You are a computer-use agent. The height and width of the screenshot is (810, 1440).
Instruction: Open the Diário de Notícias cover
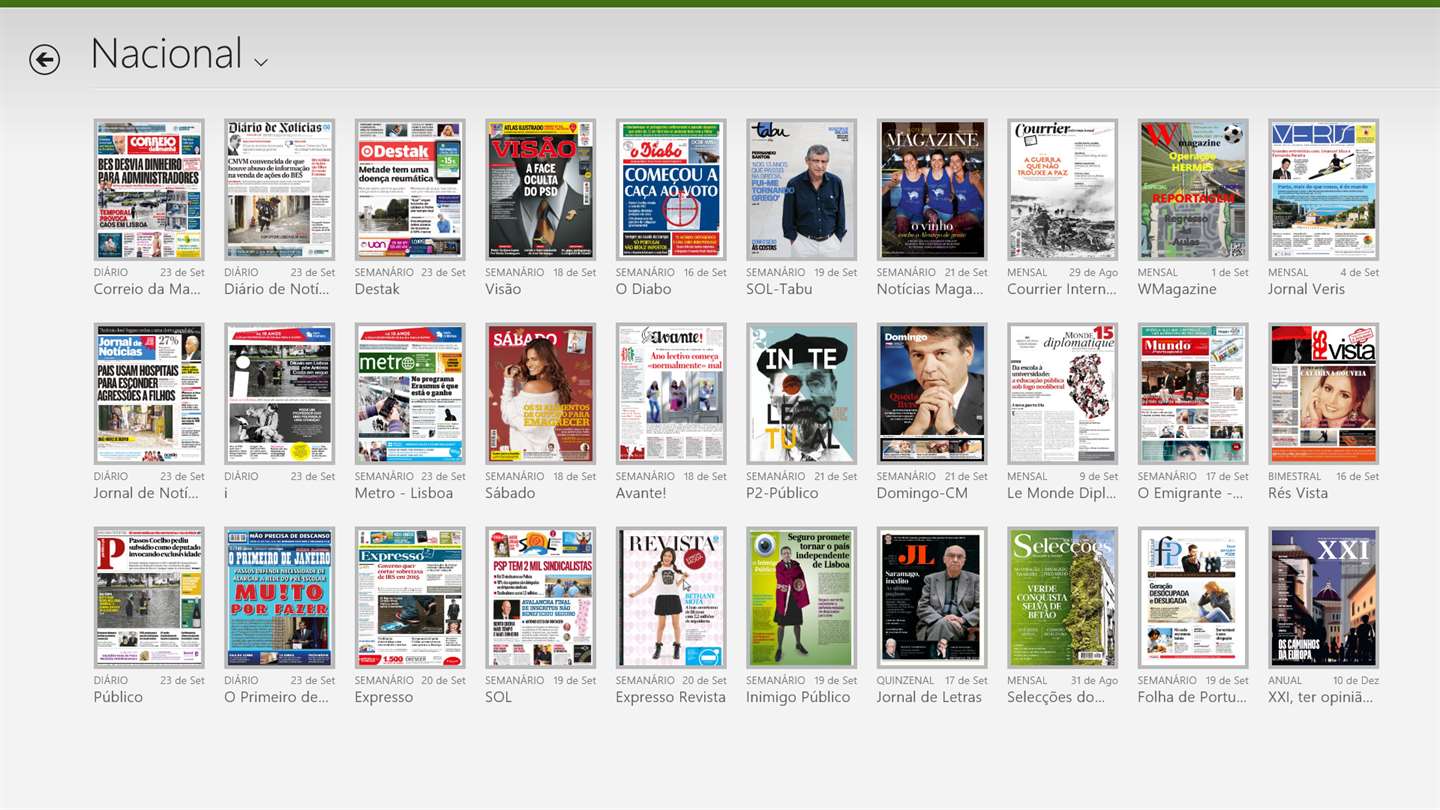(279, 190)
